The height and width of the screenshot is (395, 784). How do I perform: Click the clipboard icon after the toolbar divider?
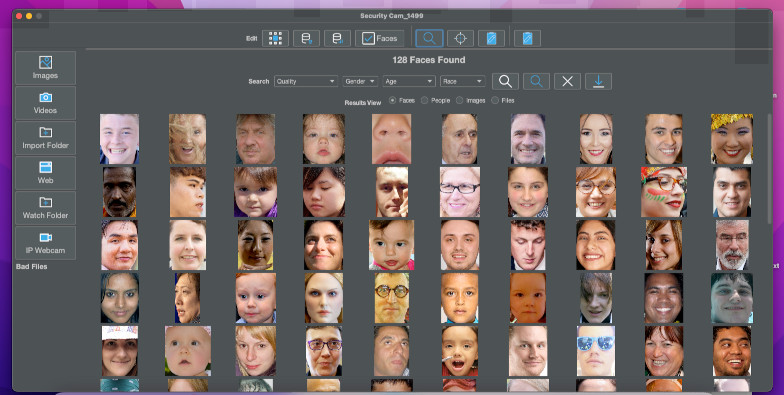pos(527,38)
